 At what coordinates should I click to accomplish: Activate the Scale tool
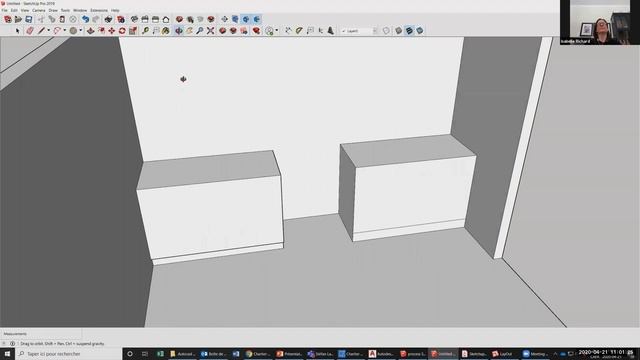coord(133,31)
